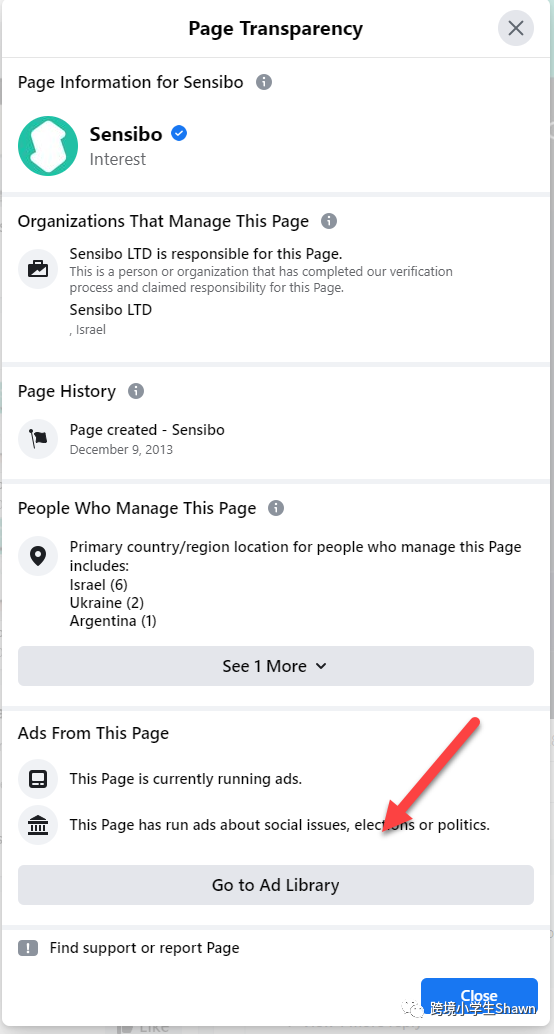The height and width of the screenshot is (1034, 554).
Task: Click the Sensibo profile logo
Action: click(48, 146)
